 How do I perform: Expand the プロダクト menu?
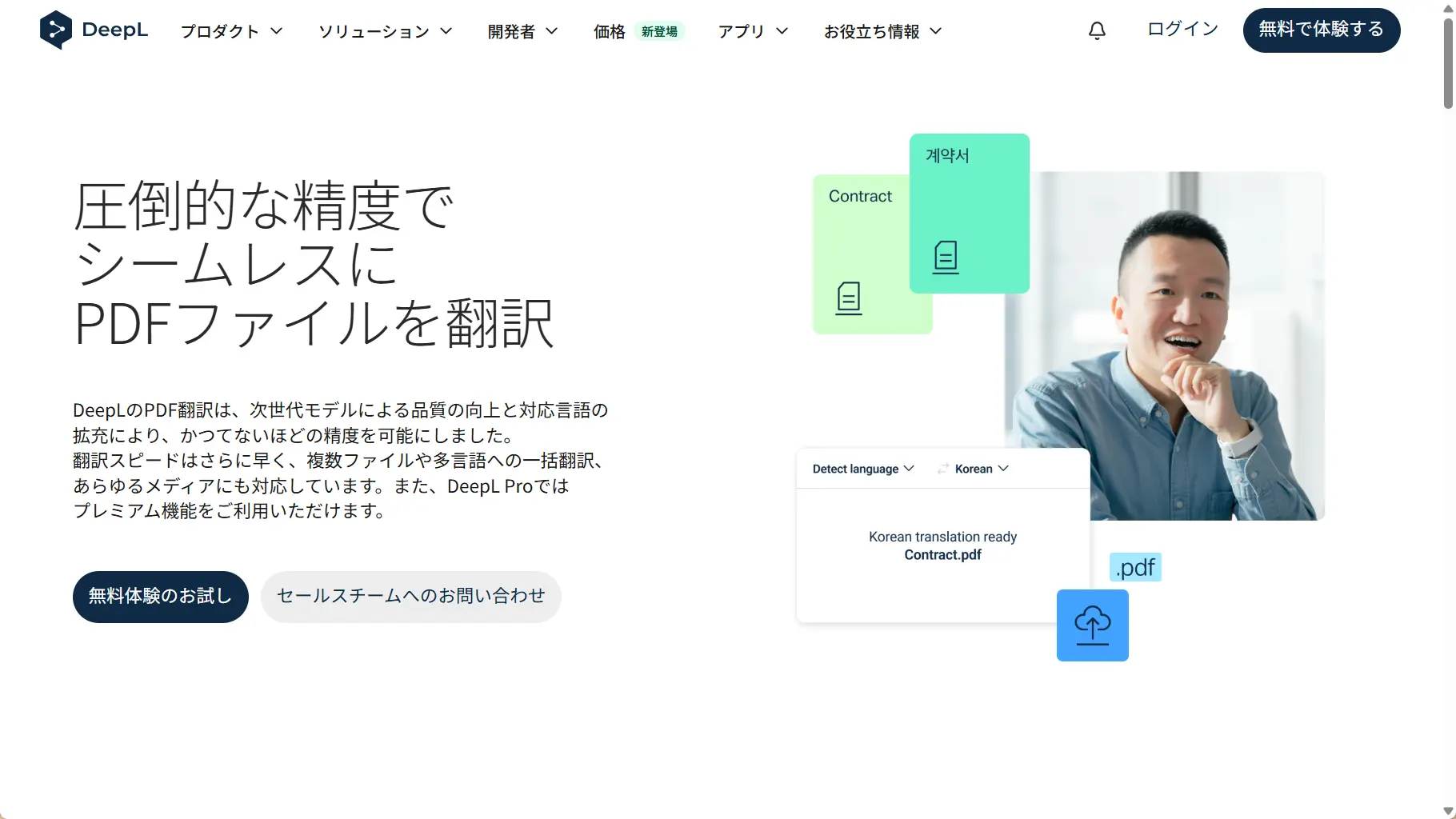[232, 31]
